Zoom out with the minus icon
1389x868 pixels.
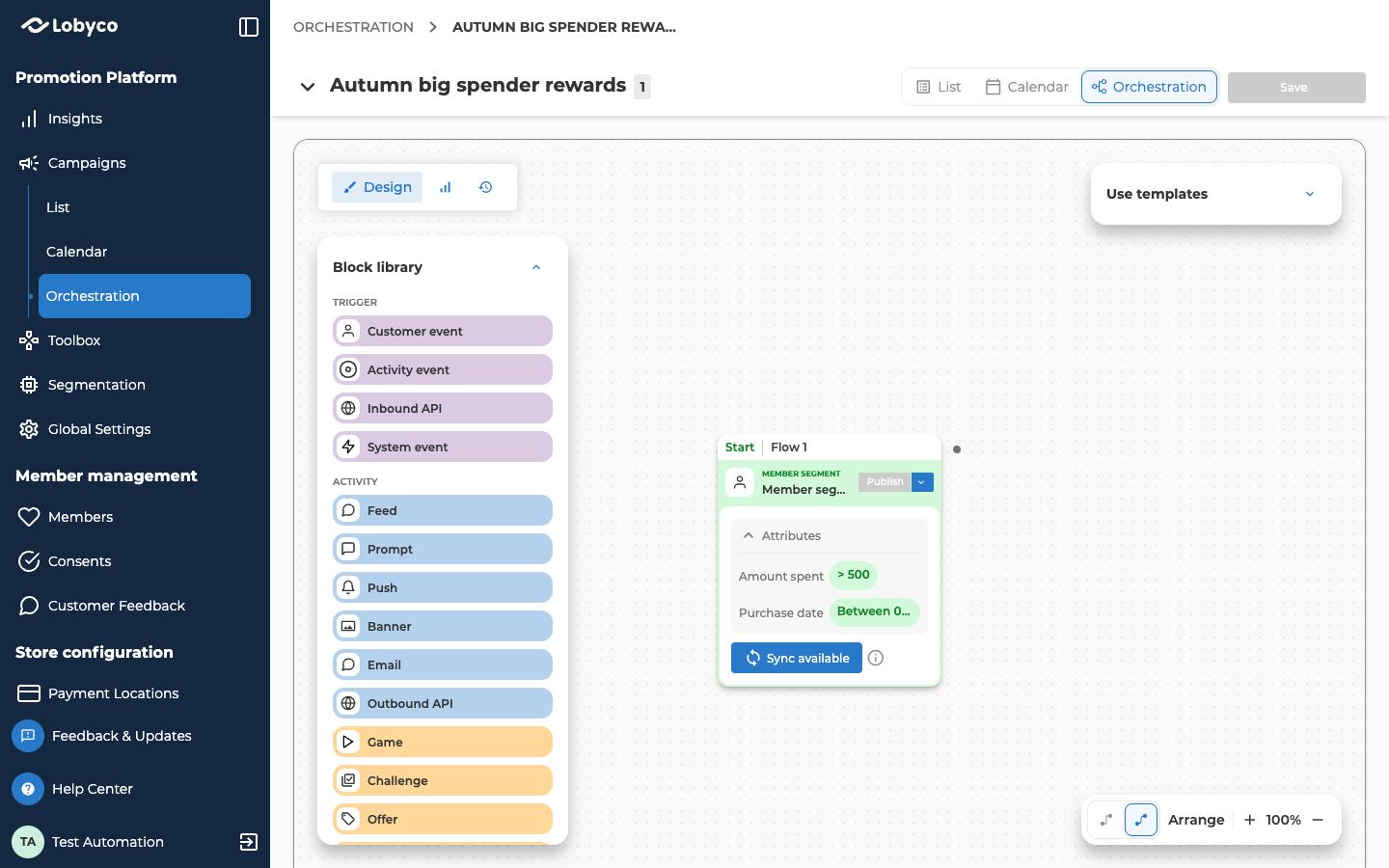1318,820
